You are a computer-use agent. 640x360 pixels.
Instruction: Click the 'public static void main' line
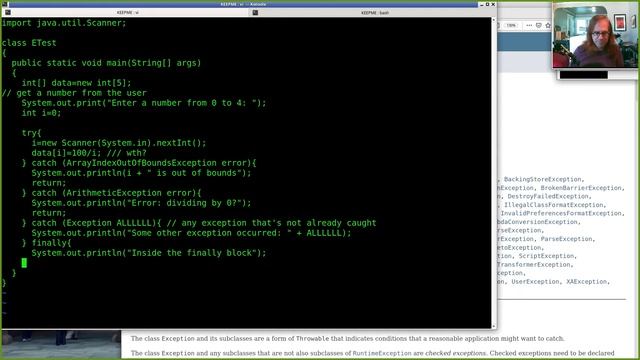[x=106, y=63]
